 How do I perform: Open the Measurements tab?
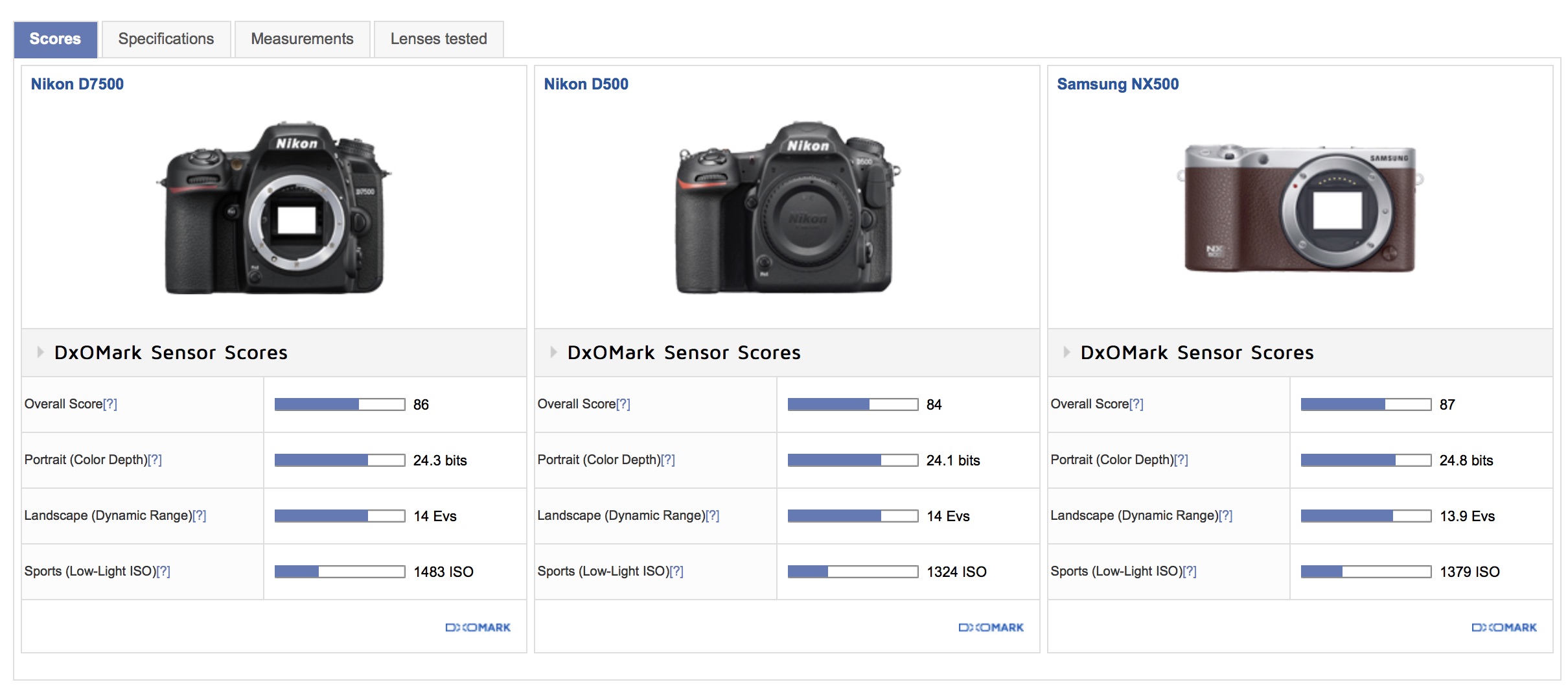point(302,39)
